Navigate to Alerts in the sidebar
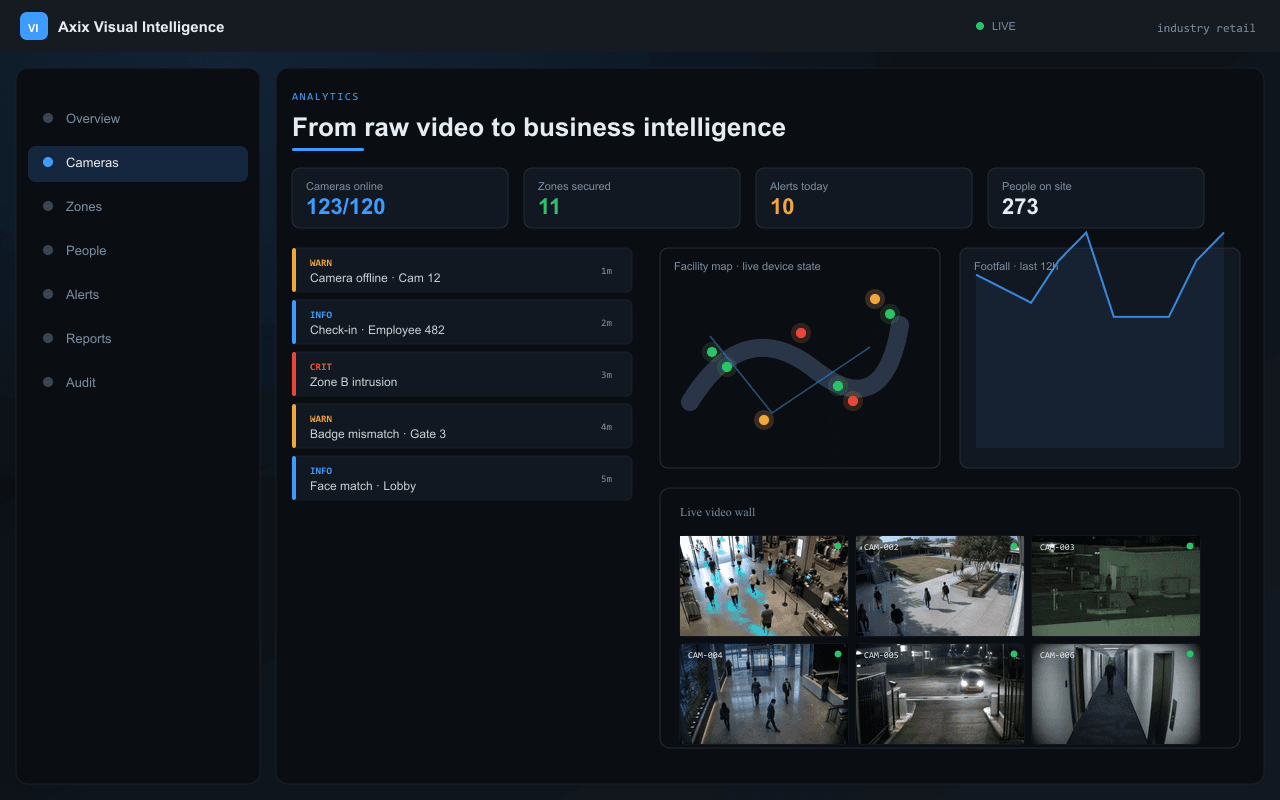The height and width of the screenshot is (800, 1280). pyautogui.click(x=138, y=294)
